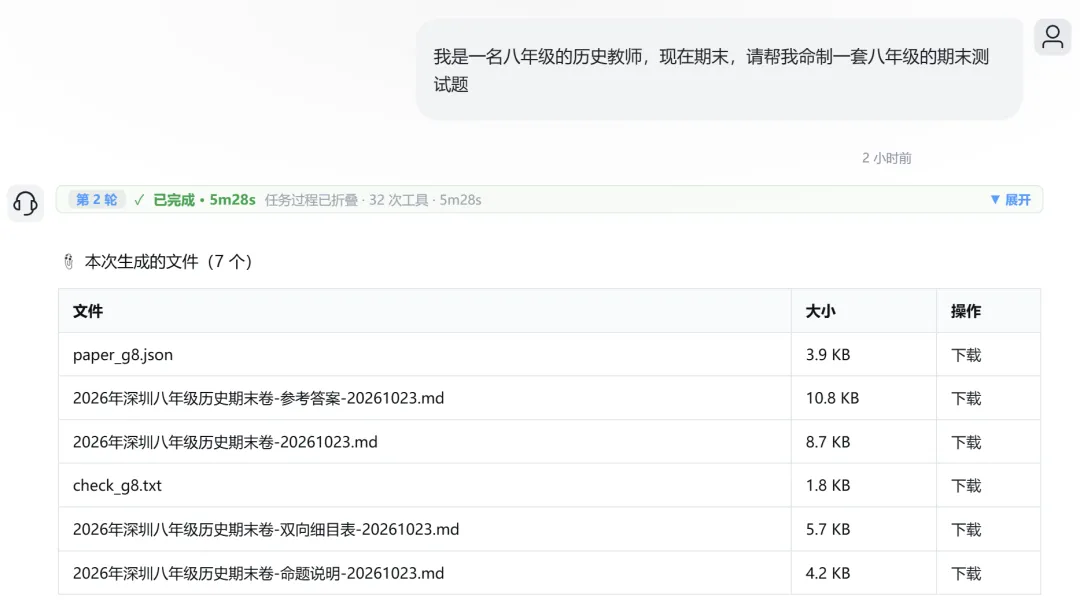The height and width of the screenshot is (607, 1080).
Task: Select the 命题说明-20261023.md file name
Action: pos(258,573)
